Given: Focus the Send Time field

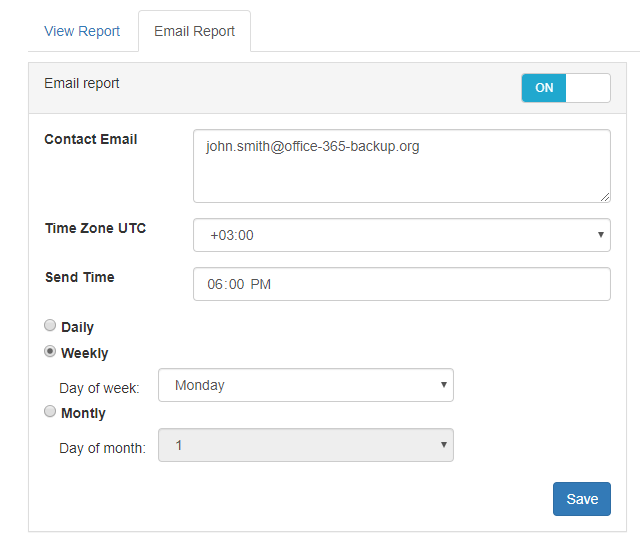Looking at the screenshot, I should pos(402,284).
